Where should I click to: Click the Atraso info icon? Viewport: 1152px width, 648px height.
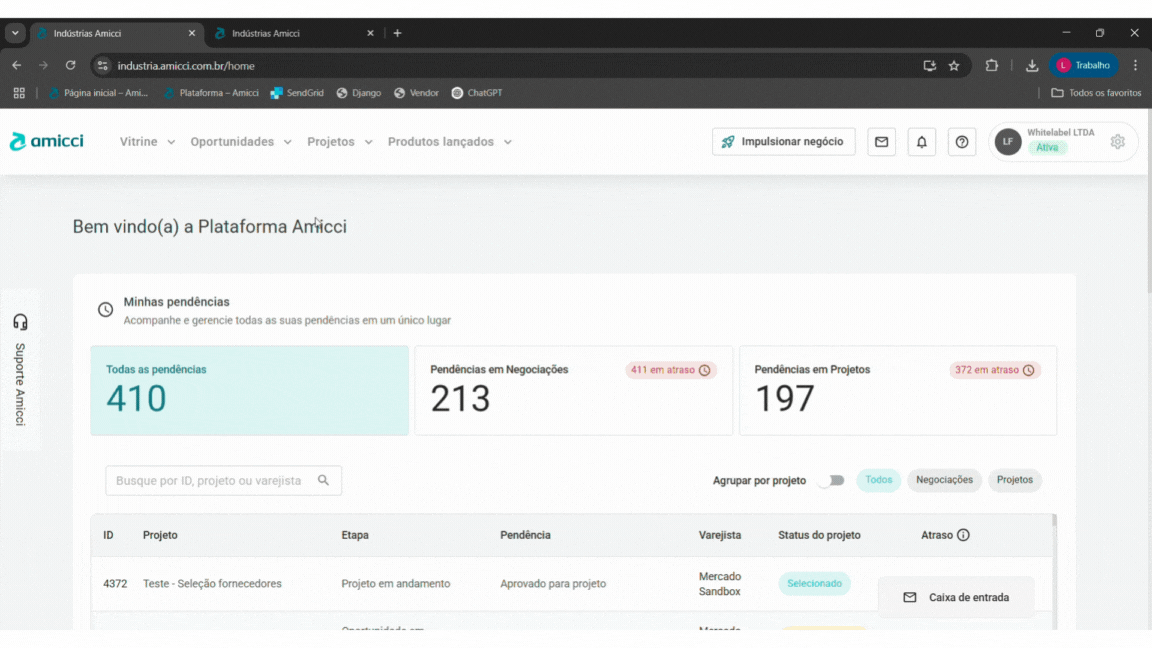pyautogui.click(x=963, y=535)
